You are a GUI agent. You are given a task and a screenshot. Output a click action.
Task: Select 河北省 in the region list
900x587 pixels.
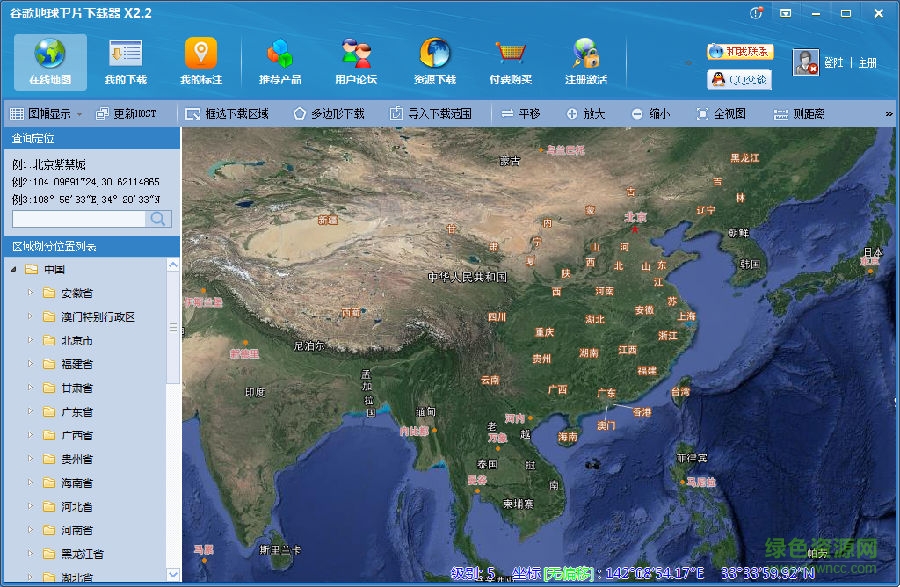pos(77,507)
